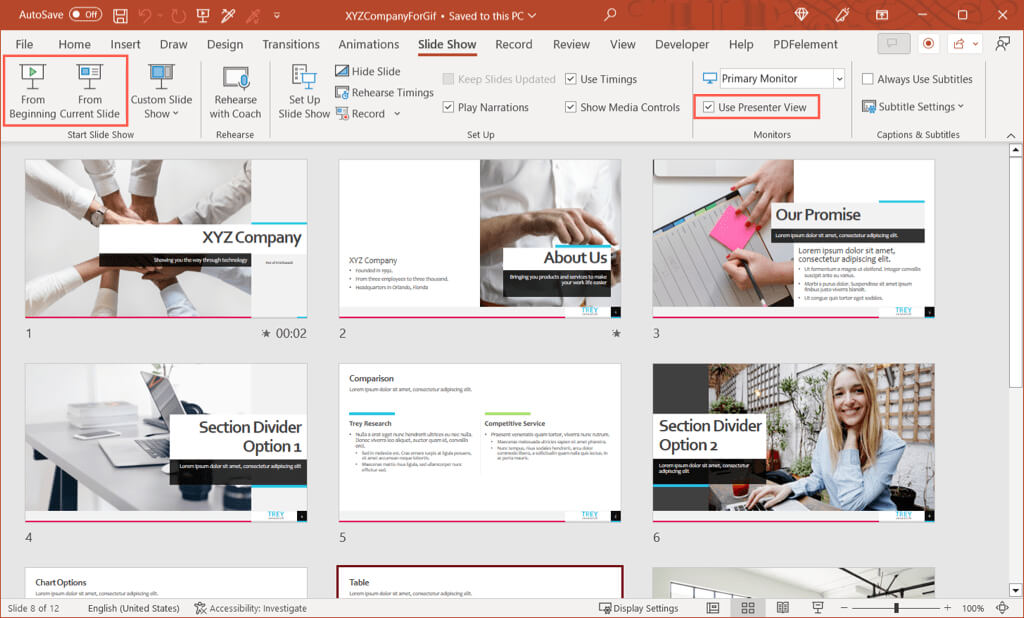The width and height of the screenshot is (1024, 618).
Task: Open Subtitle Settings dropdown
Action: [x=914, y=107]
